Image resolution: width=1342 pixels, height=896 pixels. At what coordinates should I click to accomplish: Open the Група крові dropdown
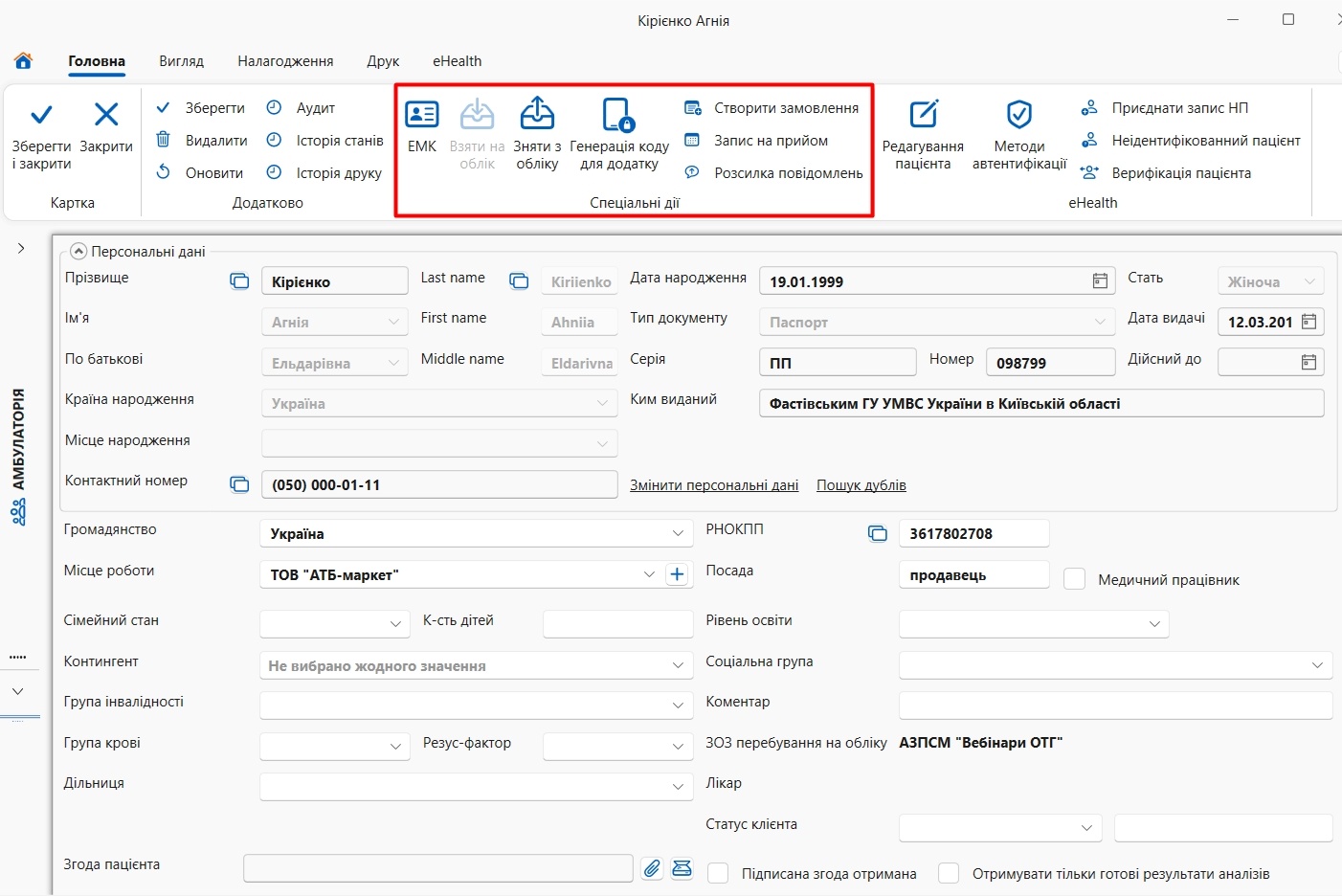[x=396, y=747]
